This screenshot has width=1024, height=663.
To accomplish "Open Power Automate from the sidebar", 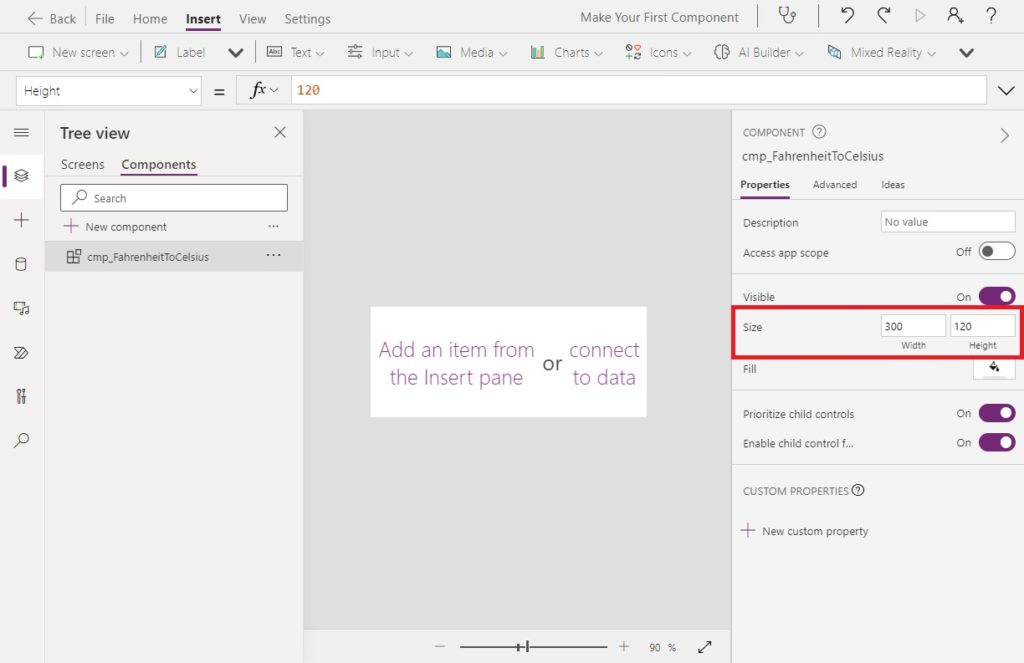I will [x=22, y=352].
